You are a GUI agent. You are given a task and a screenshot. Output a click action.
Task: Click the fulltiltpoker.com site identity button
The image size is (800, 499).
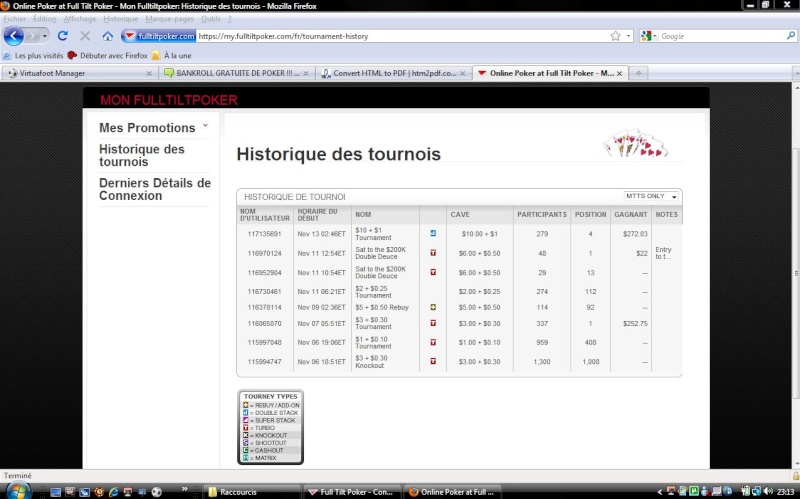[159, 36]
